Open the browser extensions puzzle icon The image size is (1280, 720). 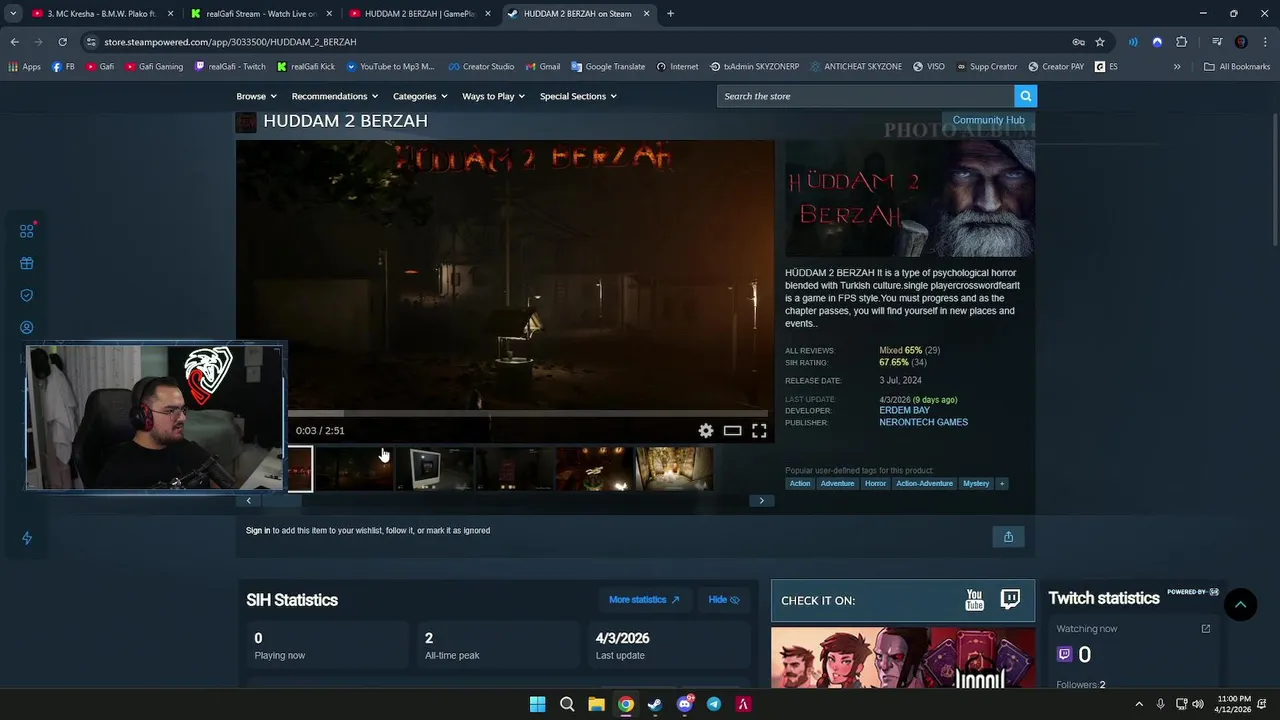[1181, 42]
